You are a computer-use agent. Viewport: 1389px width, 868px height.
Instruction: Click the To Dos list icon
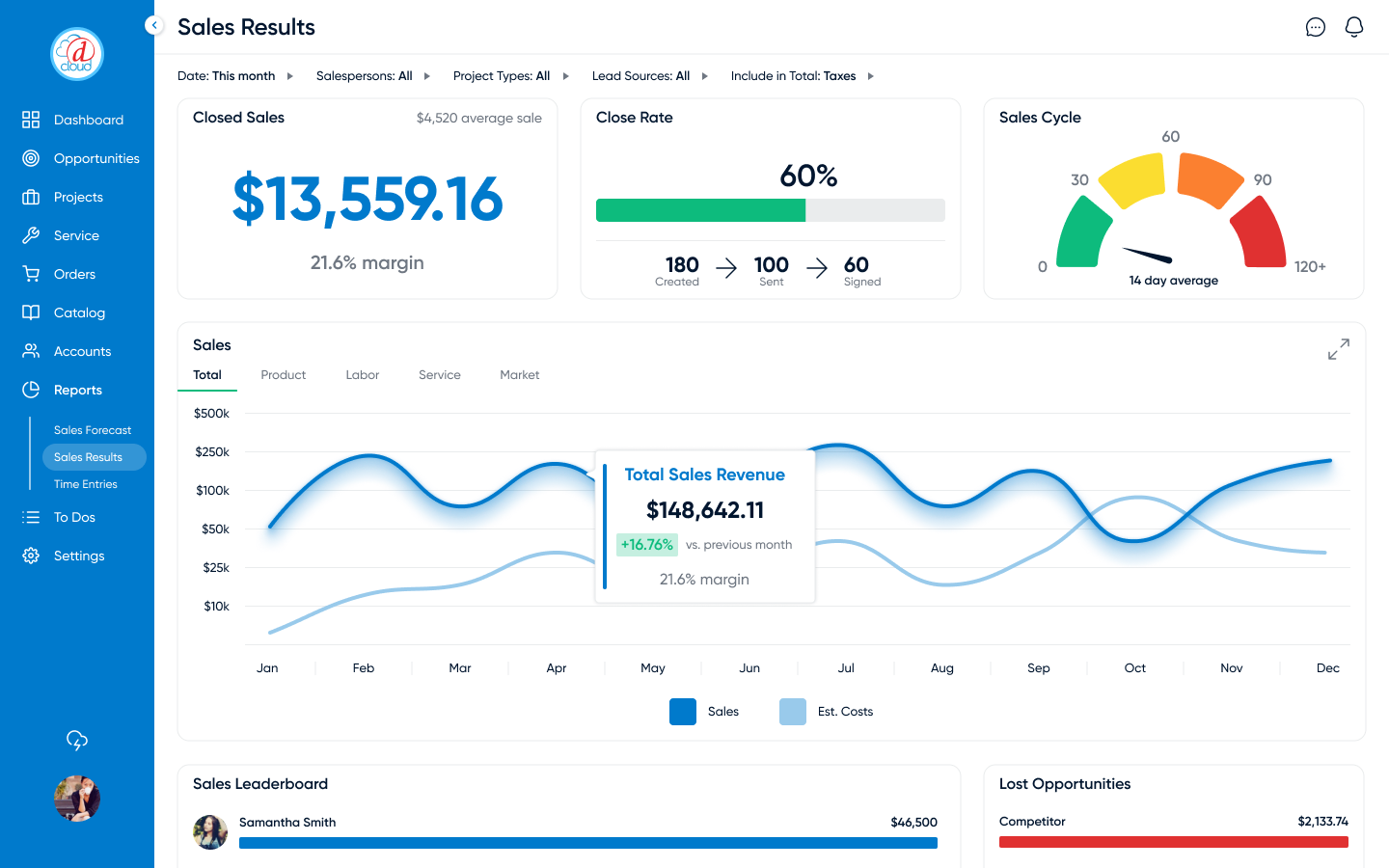tap(31, 517)
